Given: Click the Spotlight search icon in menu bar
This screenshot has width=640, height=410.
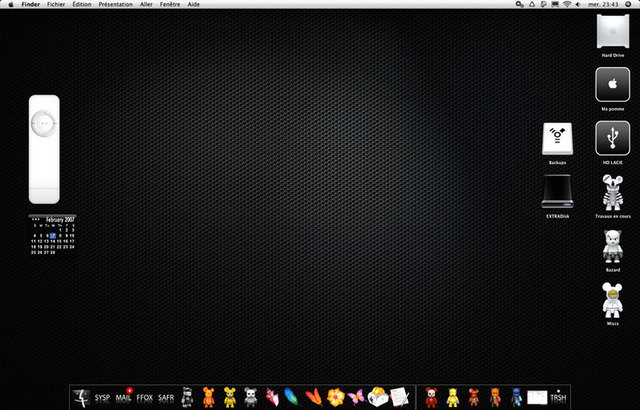Looking at the screenshot, I should click(x=631, y=5).
